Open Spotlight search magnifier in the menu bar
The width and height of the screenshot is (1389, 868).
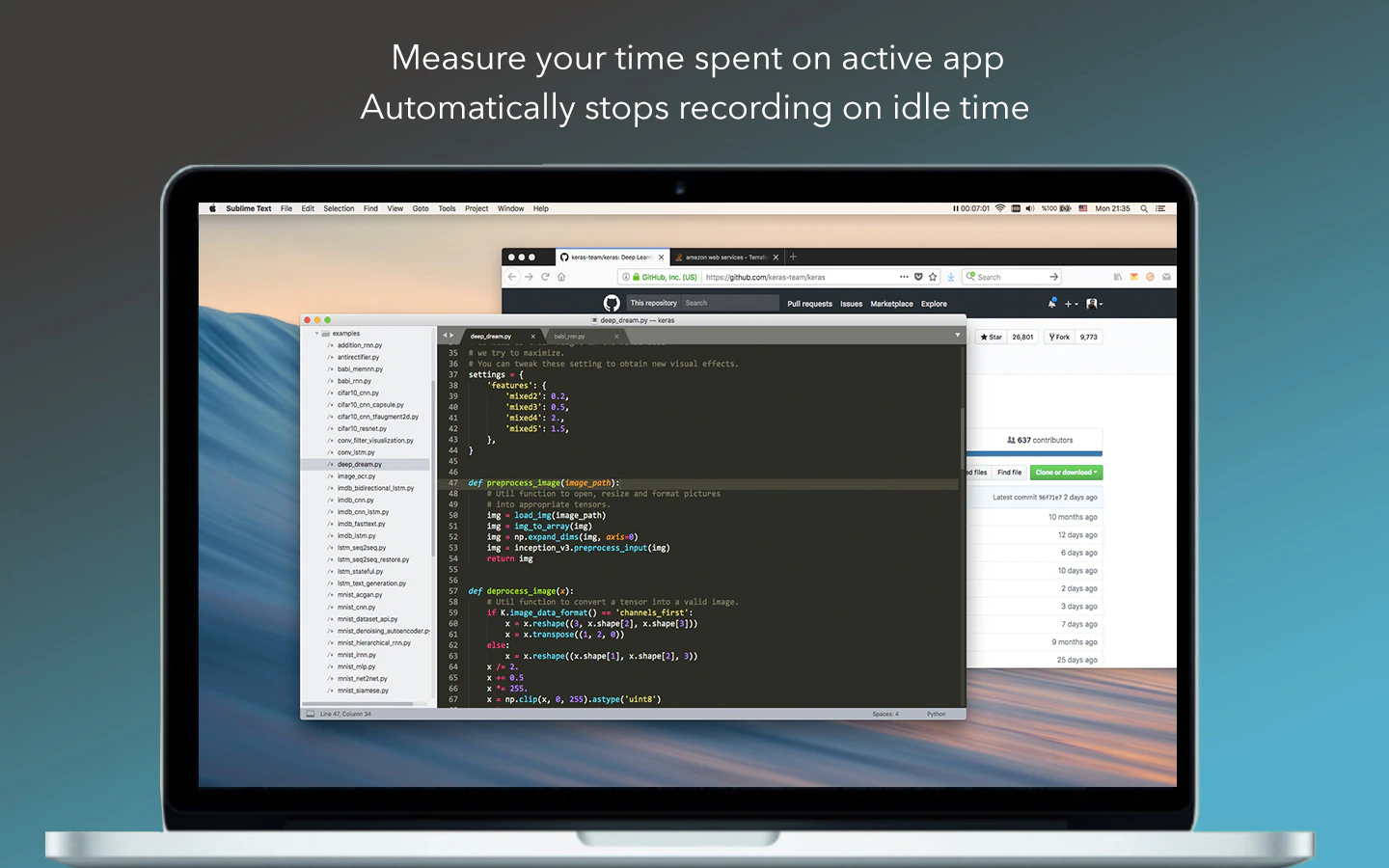tap(1144, 208)
